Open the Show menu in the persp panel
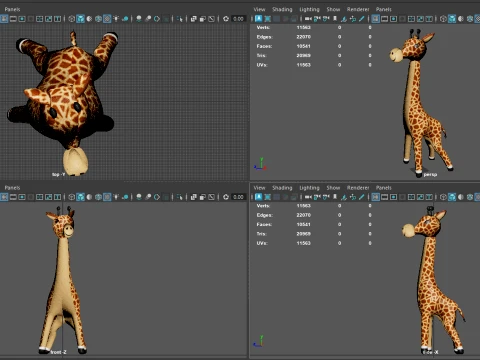Image resolution: width=480 pixels, height=360 pixels. 333,9
